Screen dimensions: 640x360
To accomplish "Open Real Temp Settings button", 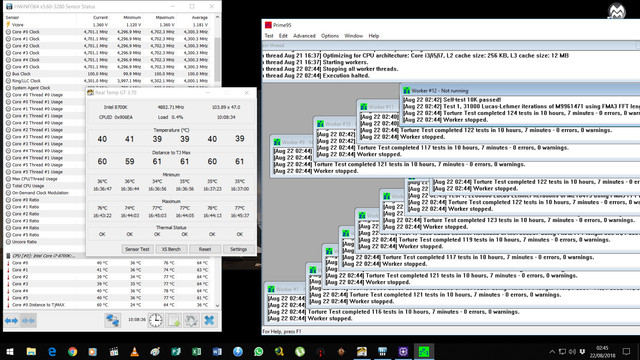I will click(238, 249).
